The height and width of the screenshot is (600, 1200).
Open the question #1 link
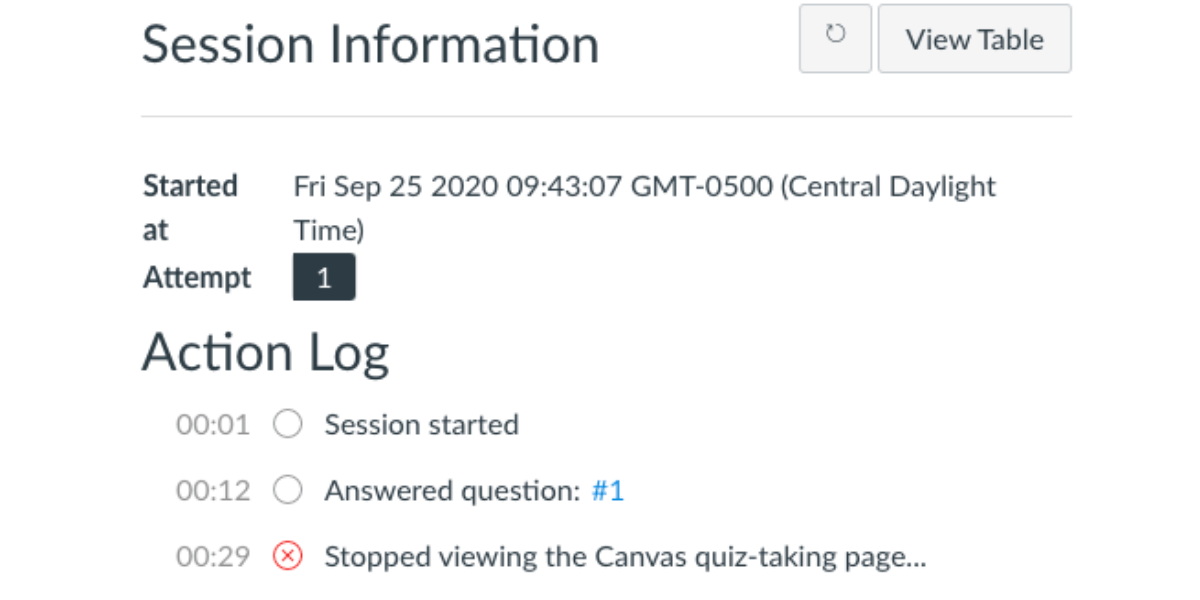click(608, 491)
